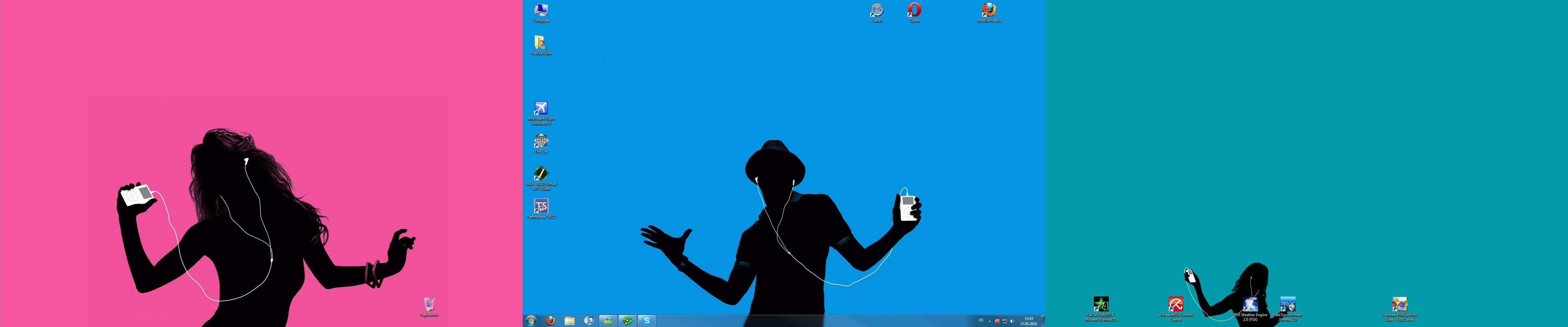Open the Computer desktop icon
This screenshot has width=1568, height=327.
tap(541, 13)
